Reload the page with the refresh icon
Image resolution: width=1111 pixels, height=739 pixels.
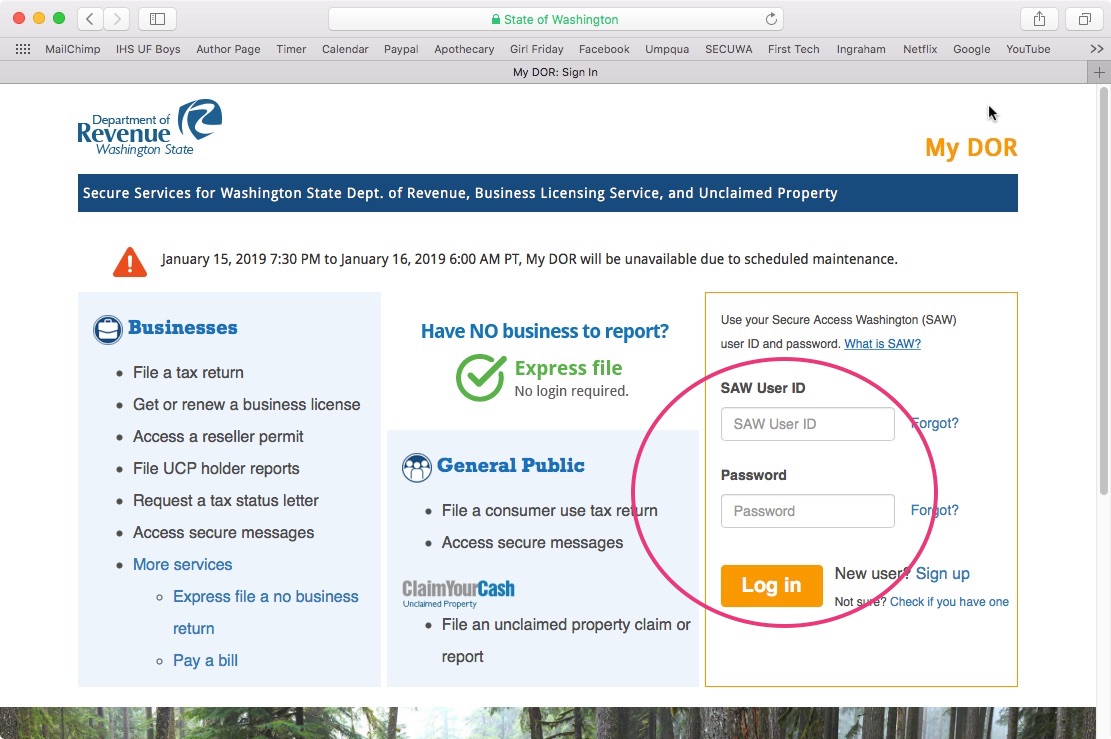[x=772, y=19]
